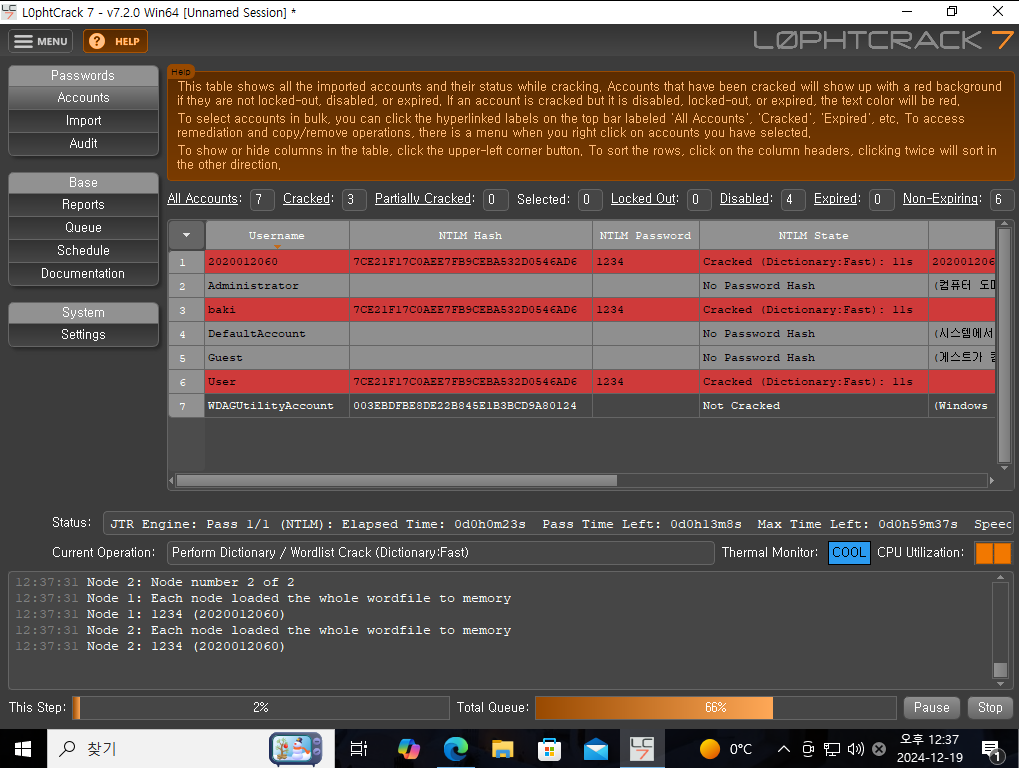The width and height of the screenshot is (1019, 768).
Task: Open the Import page in the sidebar
Action: click(83, 120)
